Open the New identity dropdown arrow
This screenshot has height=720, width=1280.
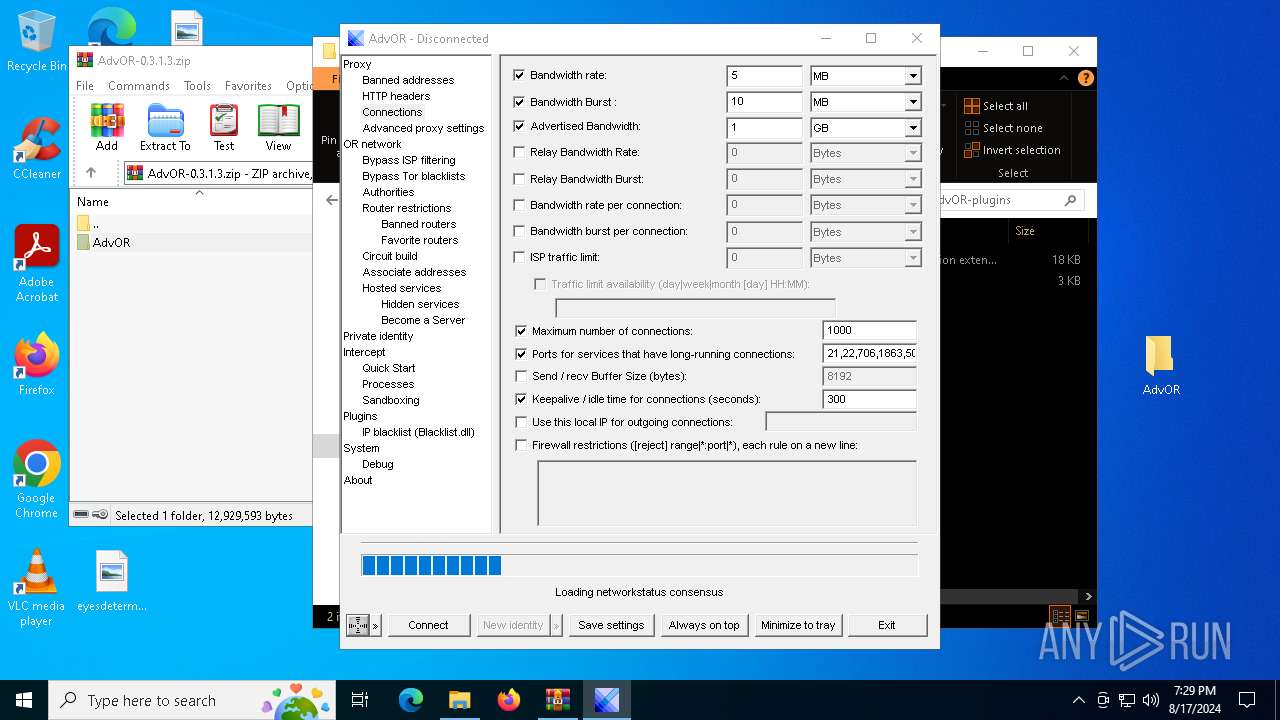coord(556,625)
